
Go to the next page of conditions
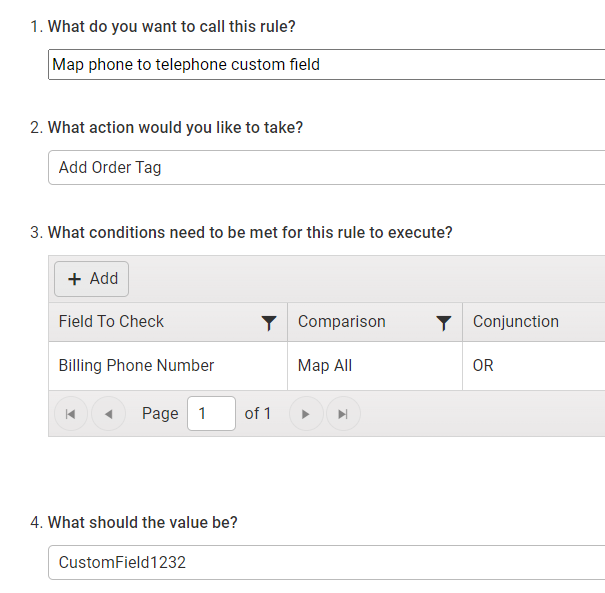point(306,414)
